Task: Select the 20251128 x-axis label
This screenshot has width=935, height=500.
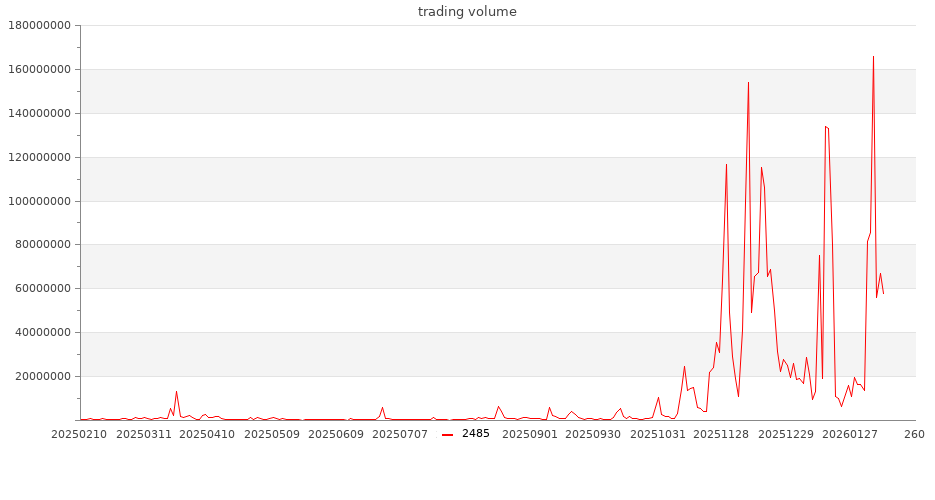Action: (x=722, y=435)
